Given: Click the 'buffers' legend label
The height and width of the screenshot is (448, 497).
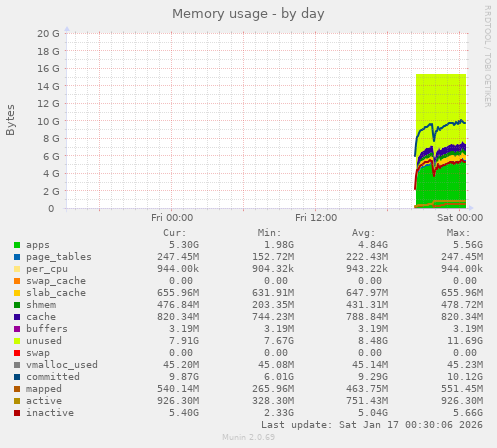Looking at the screenshot, I should (47, 329).
